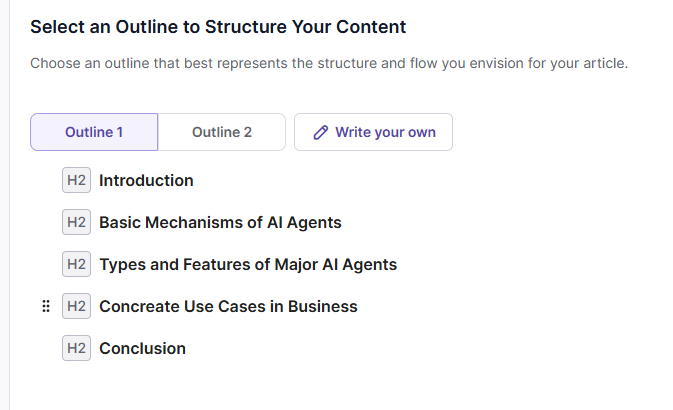Viewport: 673px width, 410px height.
Task: Click 'AI Agents' in the second heading
Action: point(304,223)
